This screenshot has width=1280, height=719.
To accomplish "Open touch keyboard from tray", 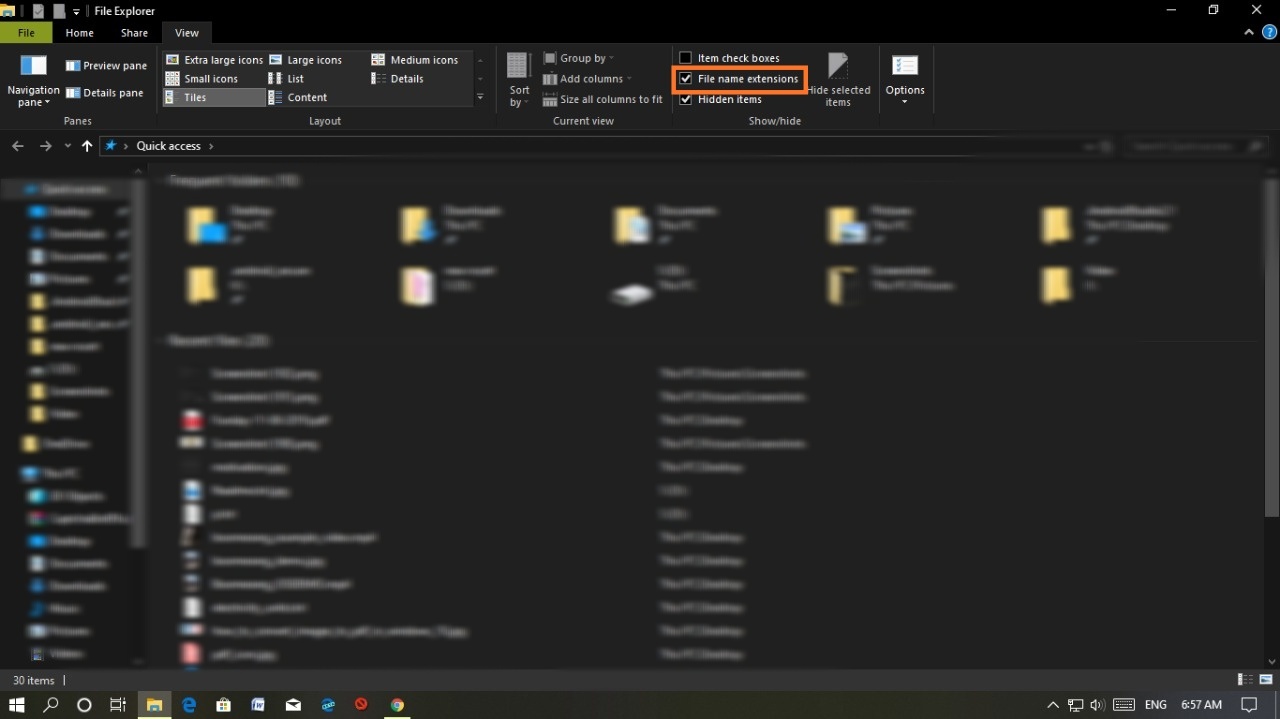I will [1123, 704].
